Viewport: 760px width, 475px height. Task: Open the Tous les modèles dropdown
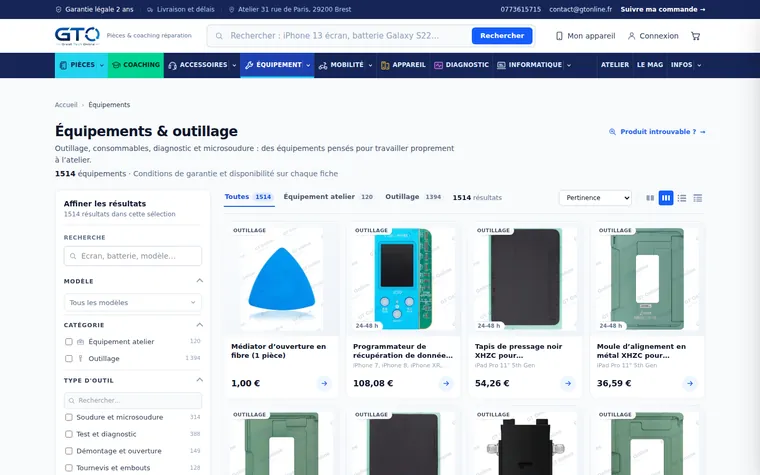[133, 302]
